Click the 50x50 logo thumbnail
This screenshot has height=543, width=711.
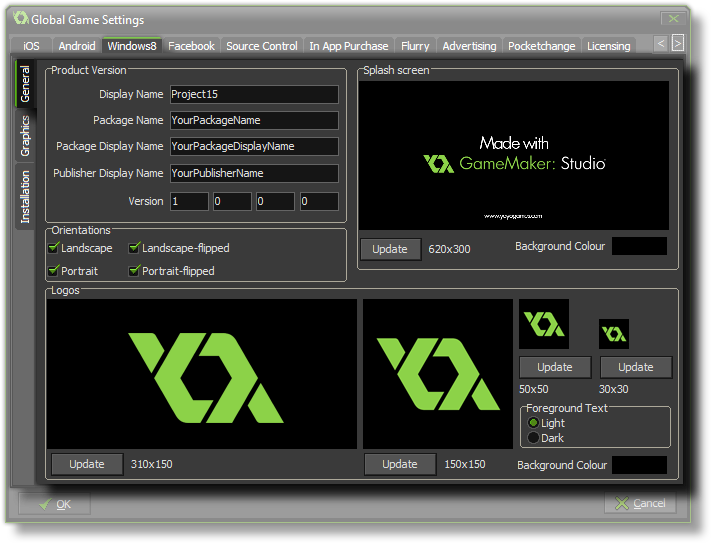coord(544,324)
